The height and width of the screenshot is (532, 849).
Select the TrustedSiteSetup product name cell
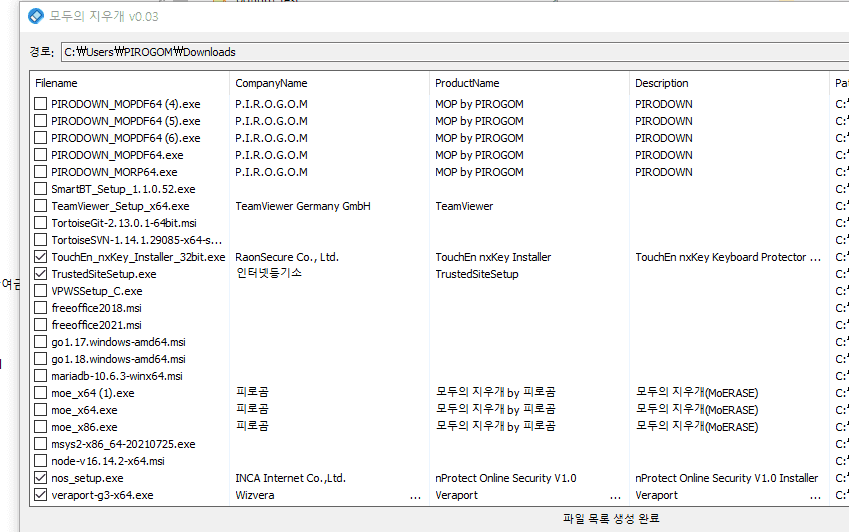click(x=476, y=274)
